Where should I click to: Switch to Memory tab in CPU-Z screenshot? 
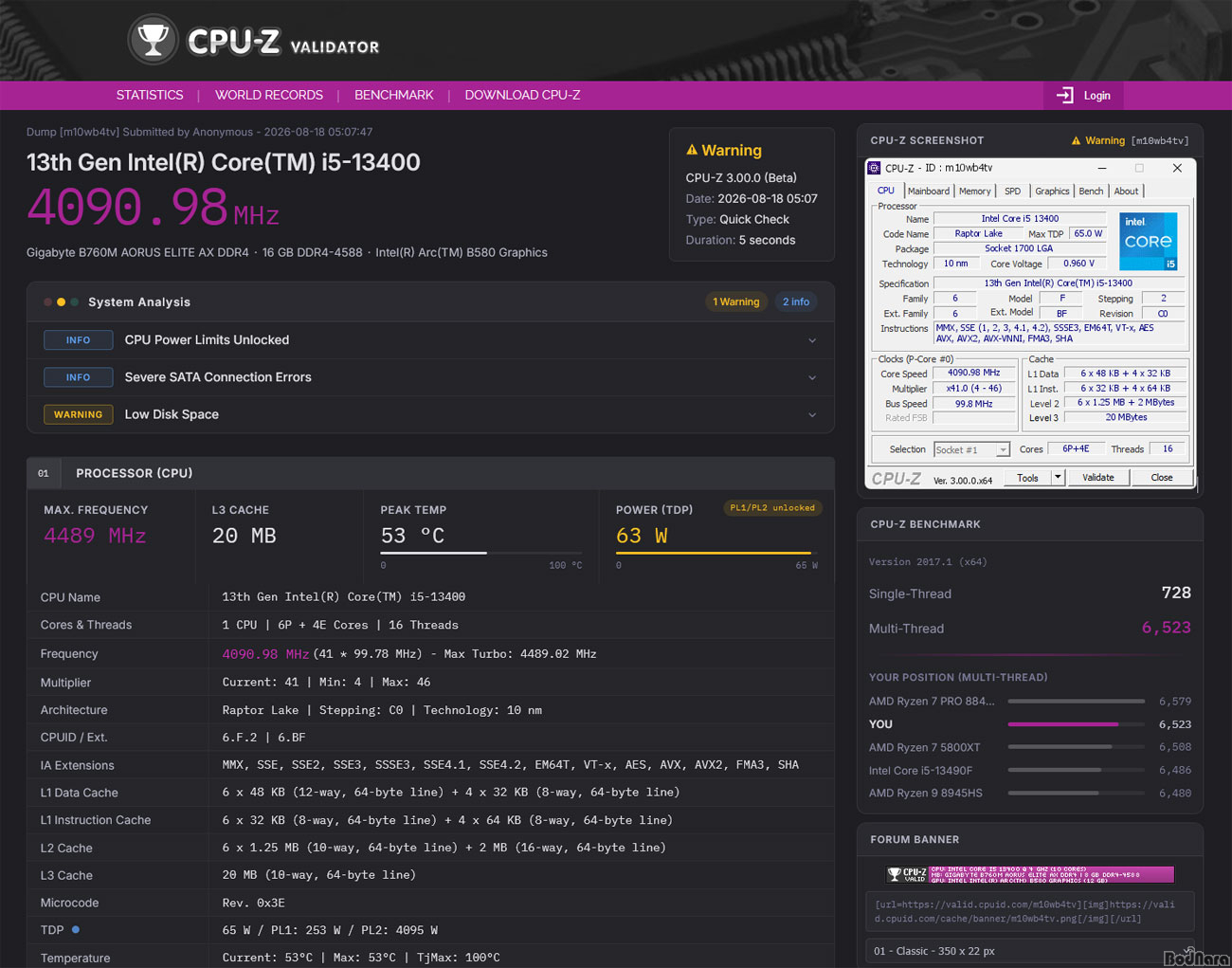(974, 191)
